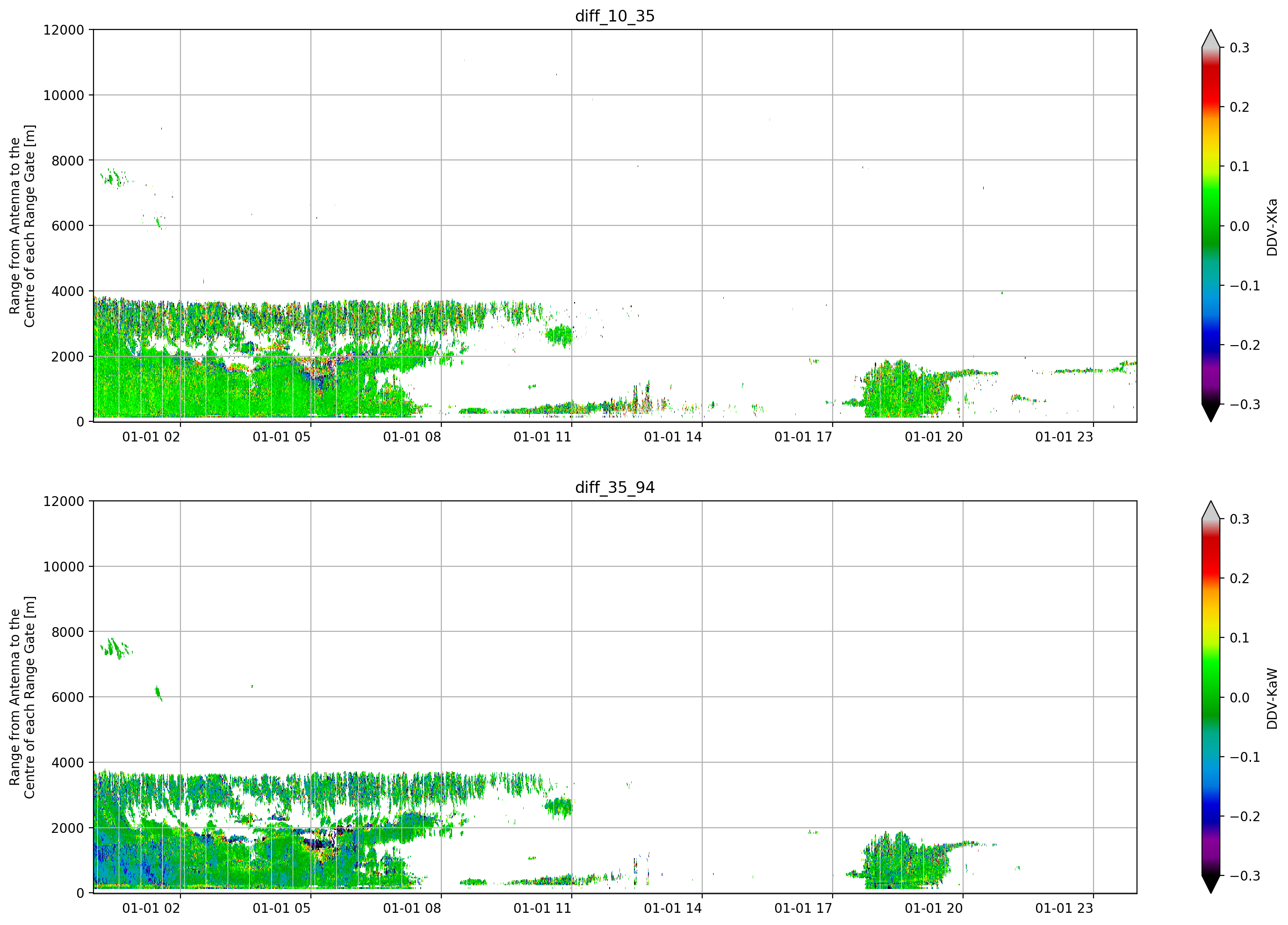Click the 10000 y-axis label of the top plot
This screenshot has width=1288, height=925.
point(64,95)
